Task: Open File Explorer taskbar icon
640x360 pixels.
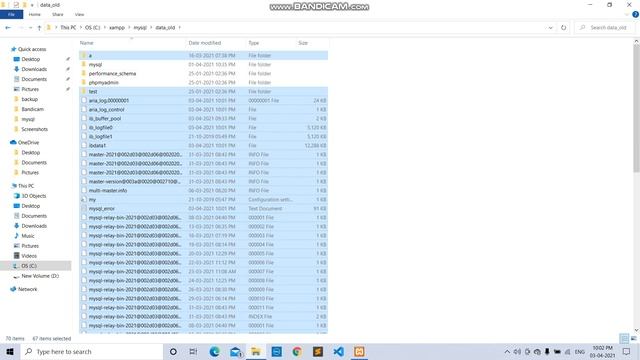Action: point(256,351)
